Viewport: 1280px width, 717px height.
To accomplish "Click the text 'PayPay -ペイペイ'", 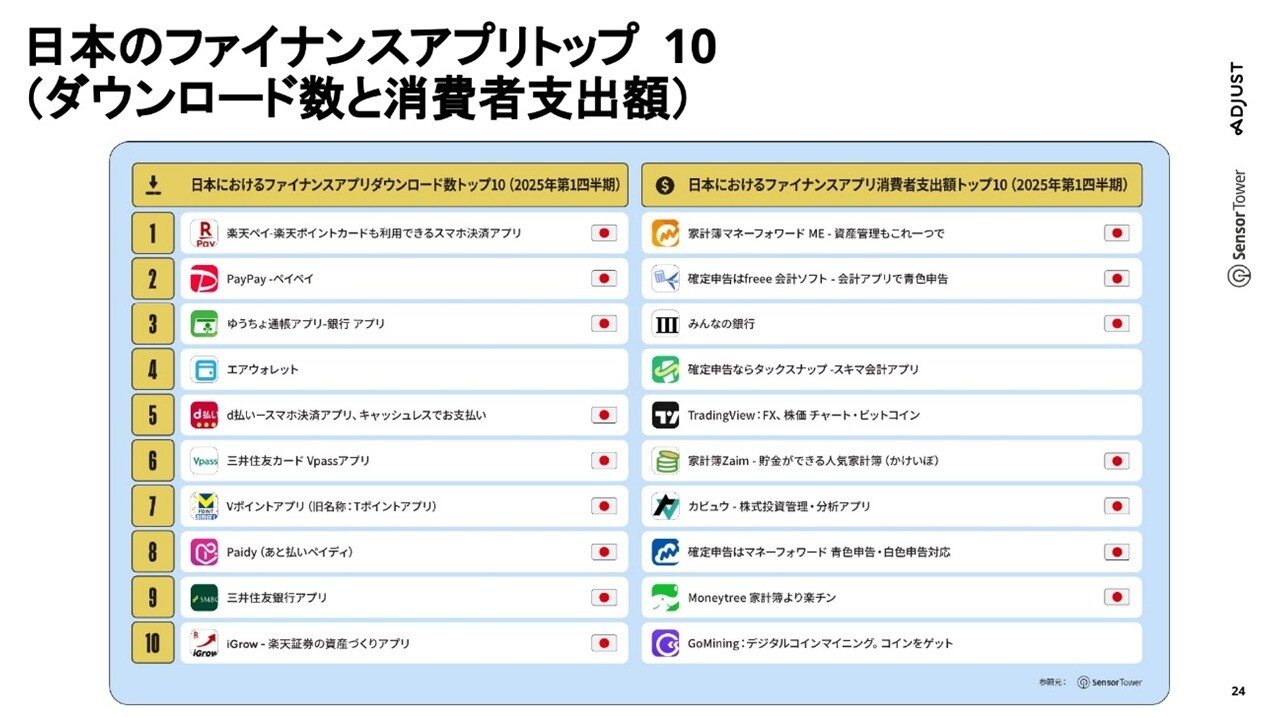I will tap(270, 279).
